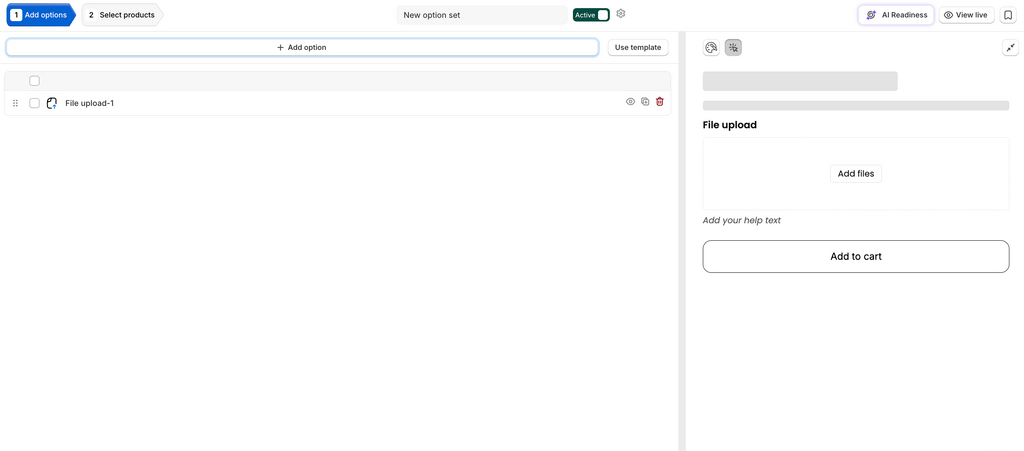Click the File upload-1 file type icon
Viewport: 1024px width, 451px height.
tap(52, 103)
